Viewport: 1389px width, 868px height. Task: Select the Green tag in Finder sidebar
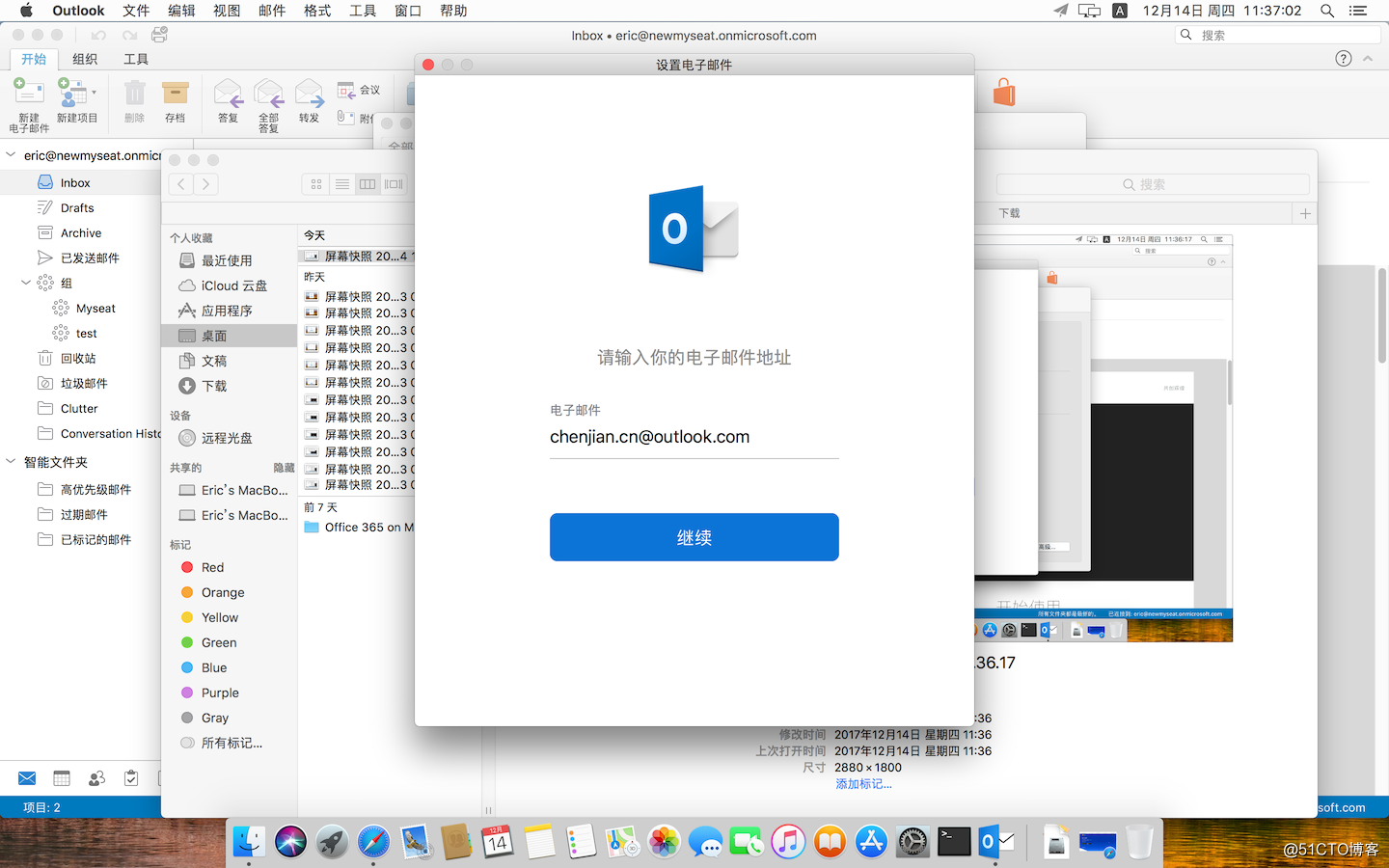[219, 642]
